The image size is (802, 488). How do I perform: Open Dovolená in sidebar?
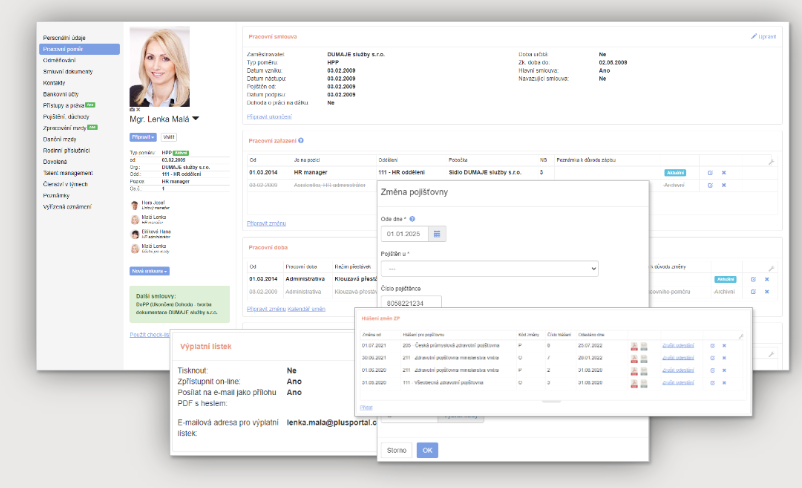point(55,162)
